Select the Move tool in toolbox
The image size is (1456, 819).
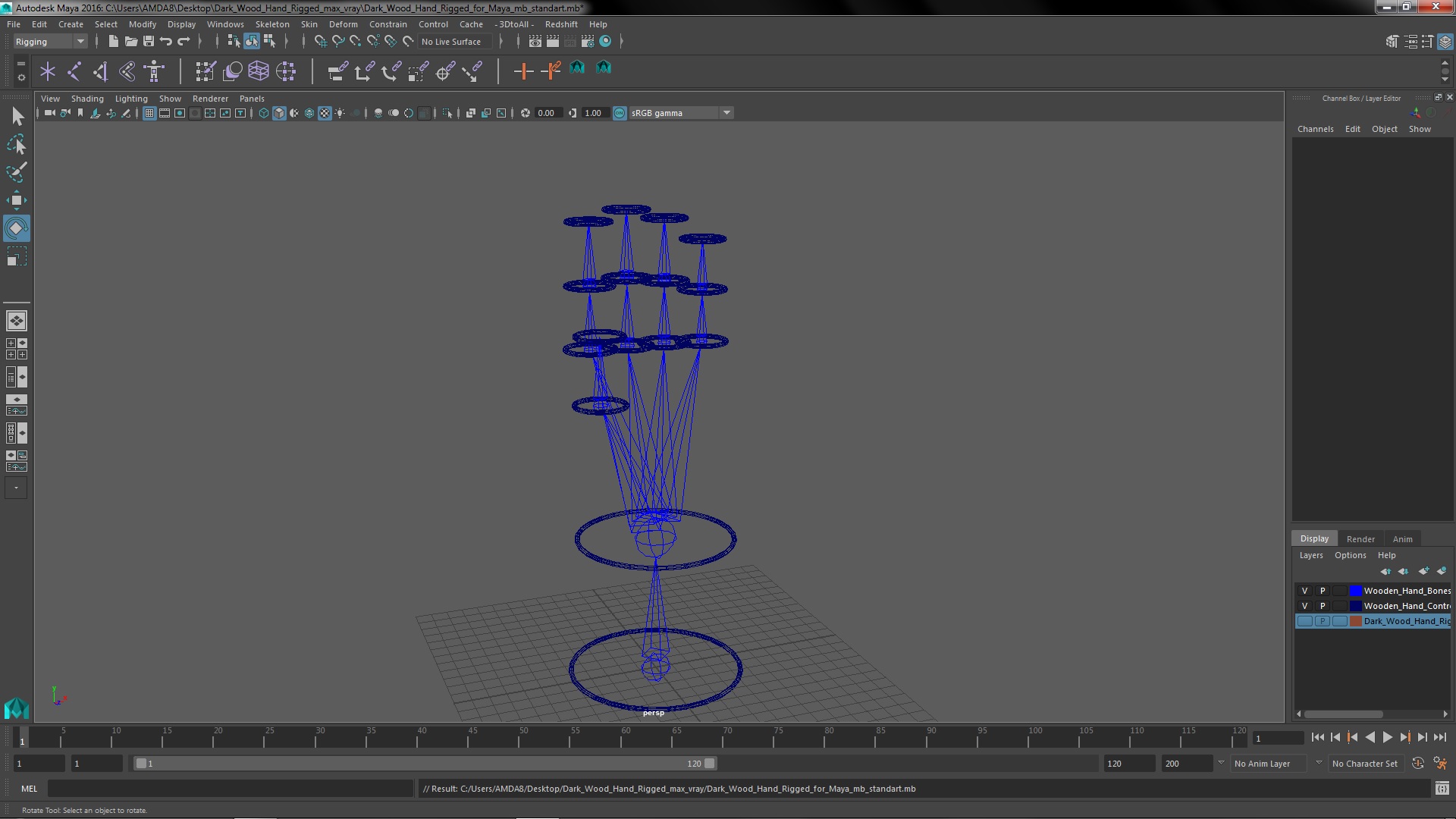(x=16, y=200)
